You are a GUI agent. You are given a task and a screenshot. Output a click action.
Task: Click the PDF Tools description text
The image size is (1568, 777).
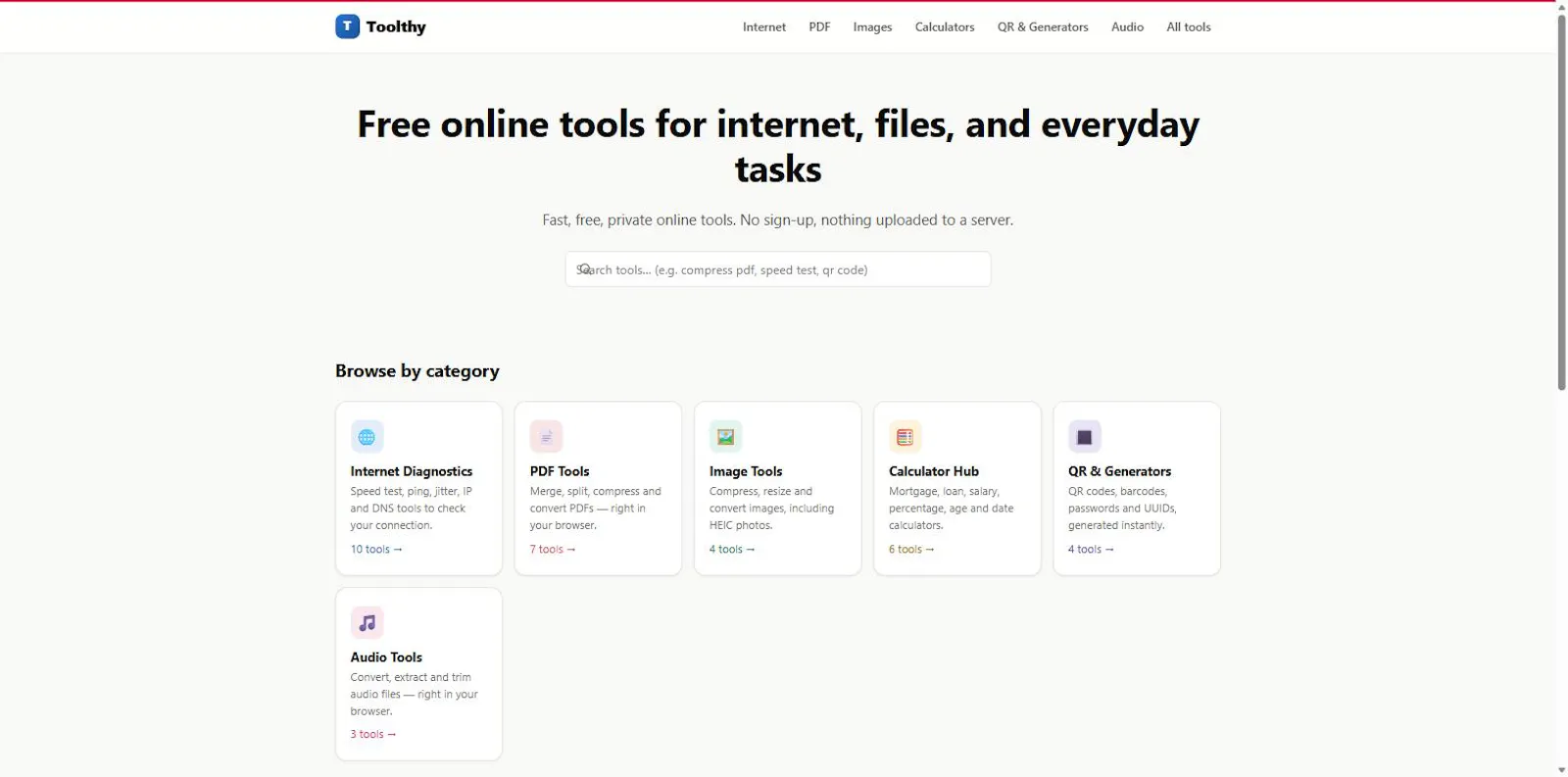595,509
